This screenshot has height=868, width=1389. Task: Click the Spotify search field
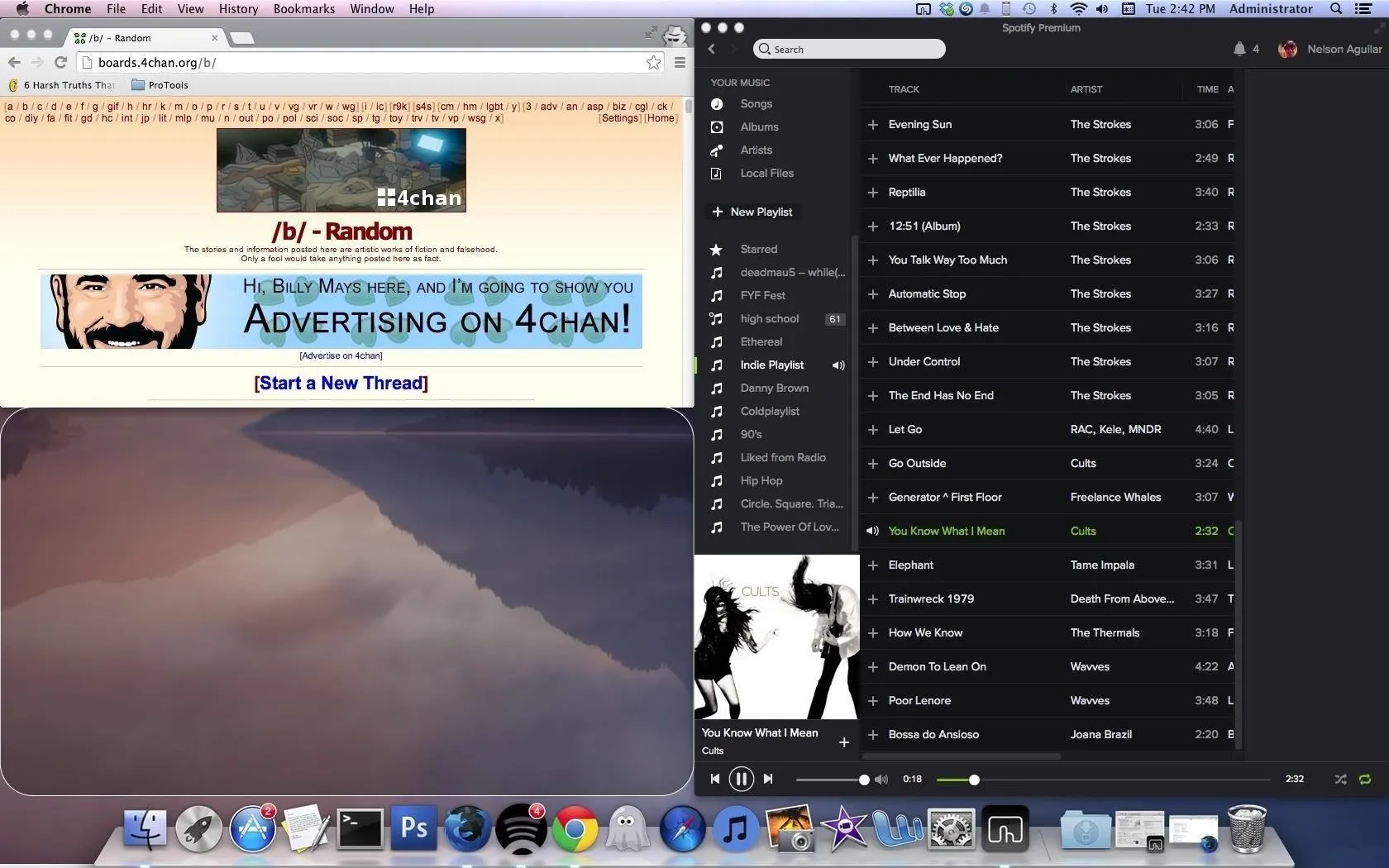(849, 49)
